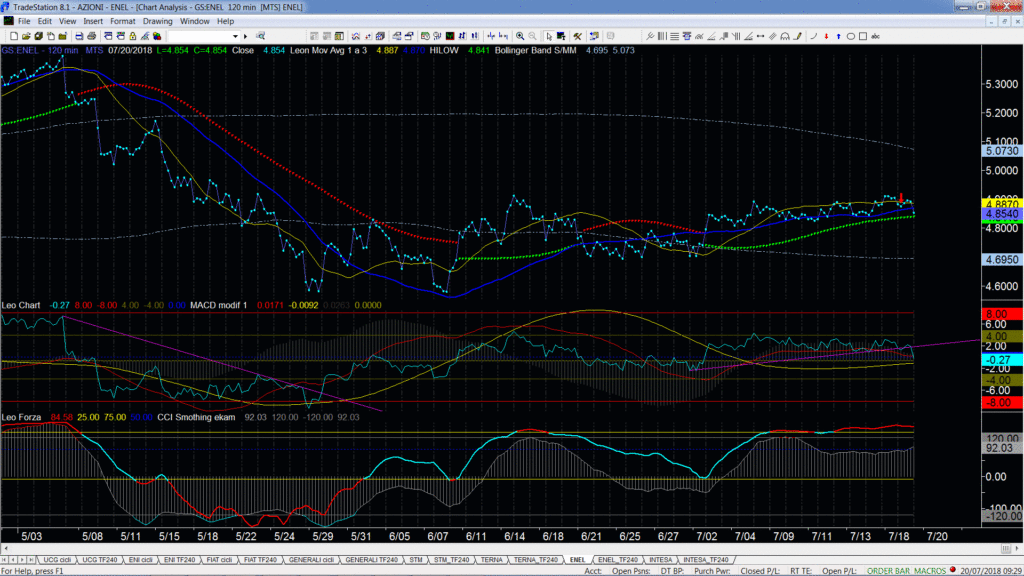1024x576 pixels.
Task: Select the Pointer arrow tool
Action: [x=549, y=36]
